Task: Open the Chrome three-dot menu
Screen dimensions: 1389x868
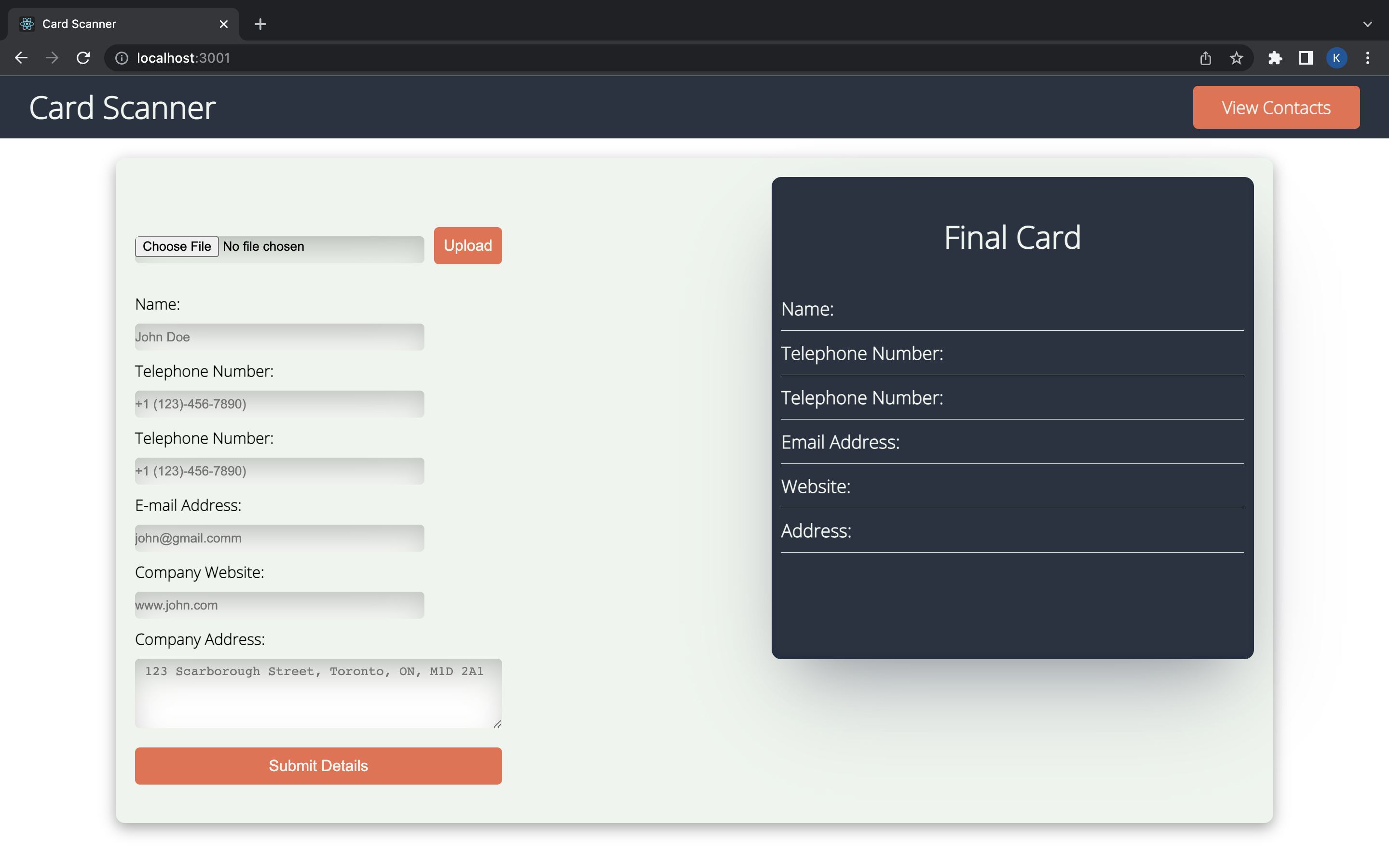Action: point(1368,57)
